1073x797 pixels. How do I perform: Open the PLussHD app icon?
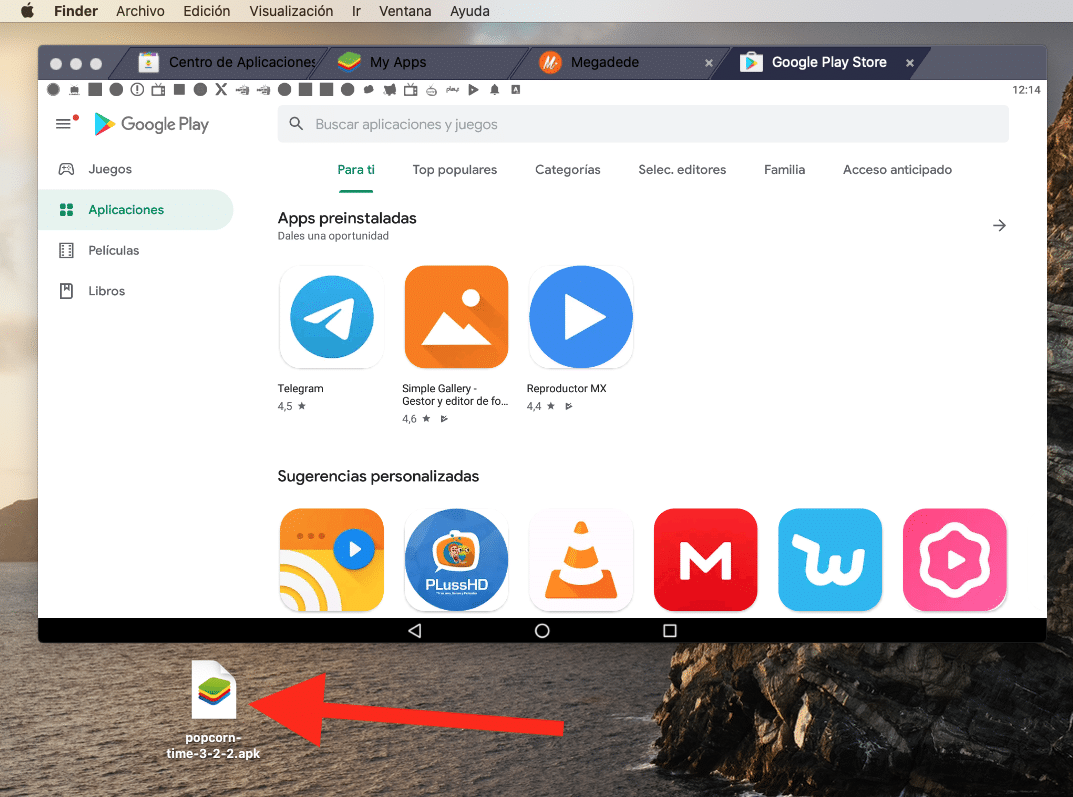(x=456, y=559)
